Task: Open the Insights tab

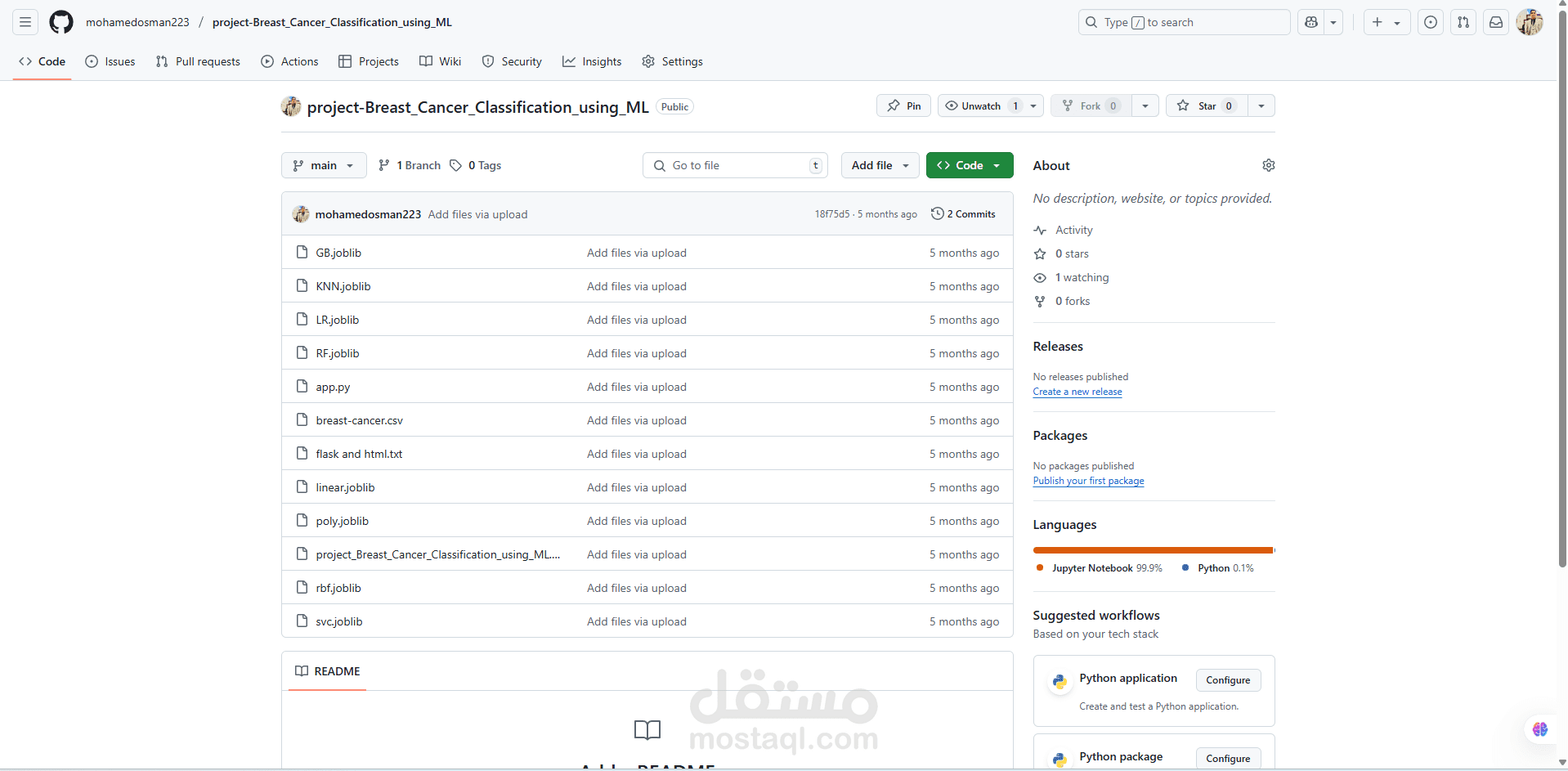Action: (x=592, y=61)
